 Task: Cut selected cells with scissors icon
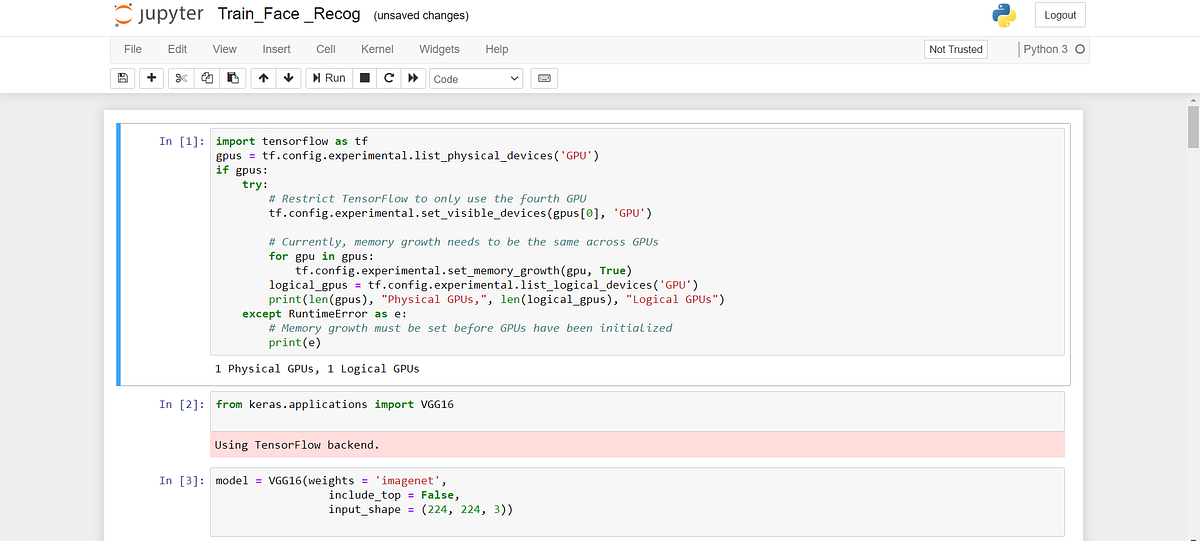click(x=182, y=78)
